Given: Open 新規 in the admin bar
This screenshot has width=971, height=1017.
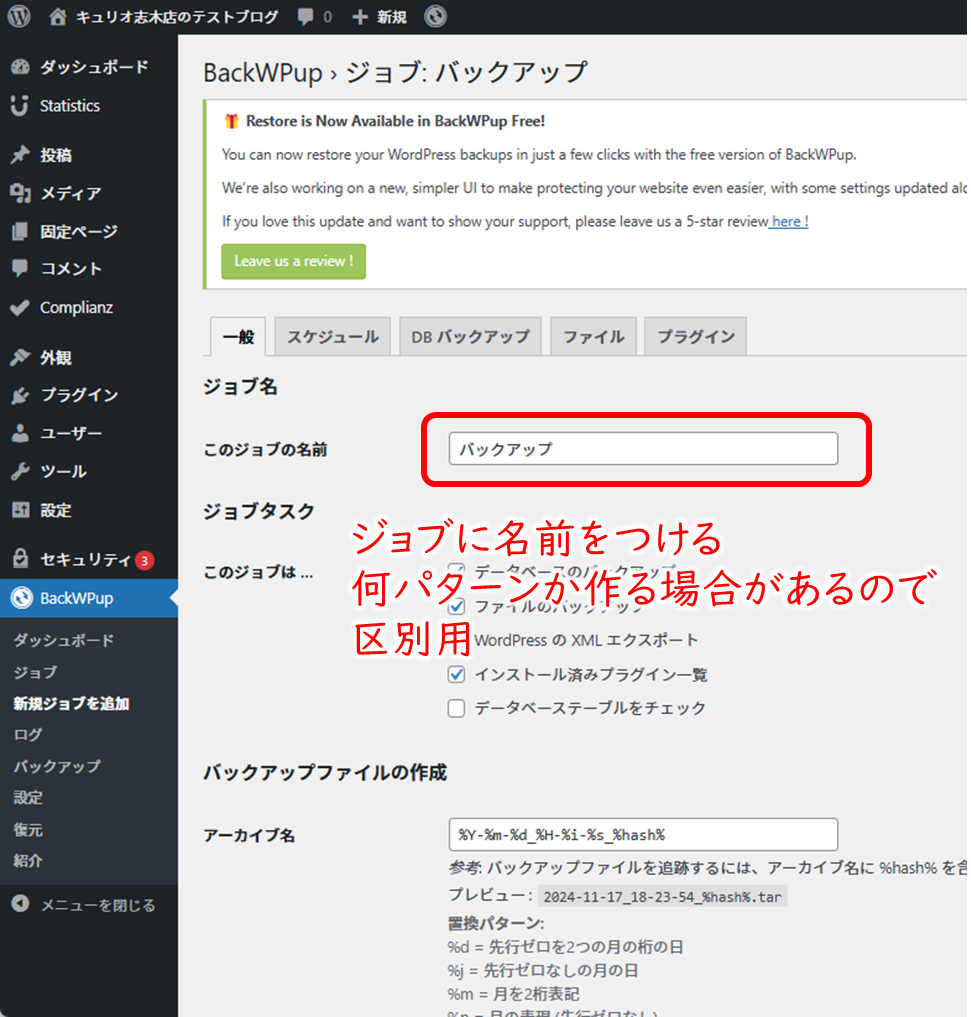Looking at the screenshot, I should (392, 17).
